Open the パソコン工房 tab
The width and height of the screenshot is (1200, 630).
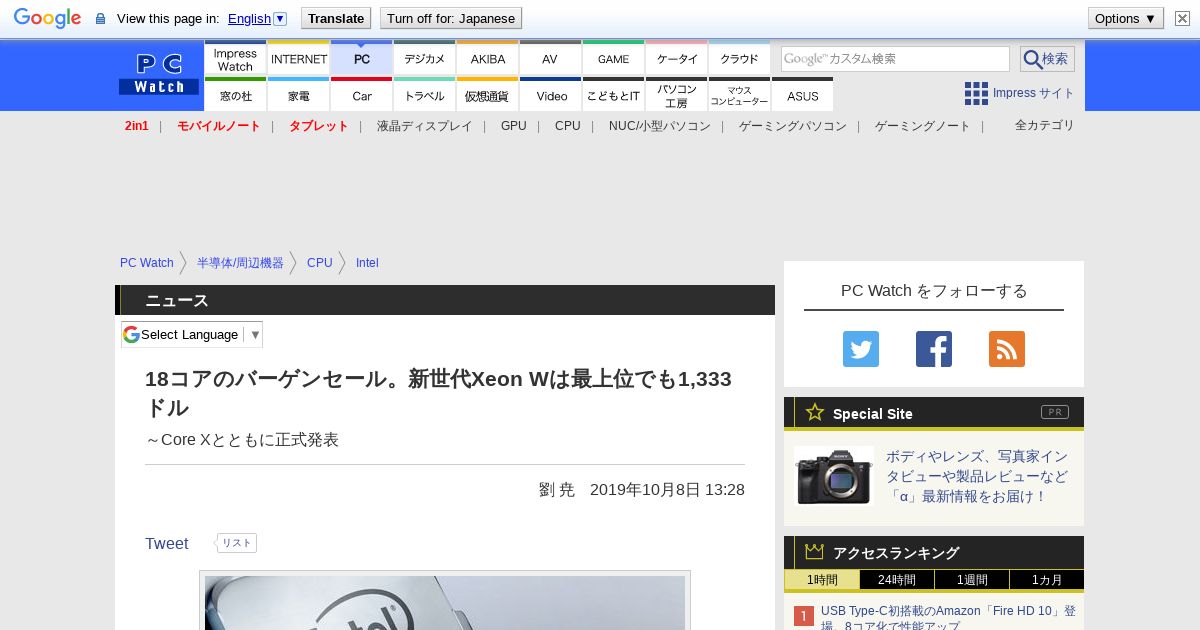(677, 95)
